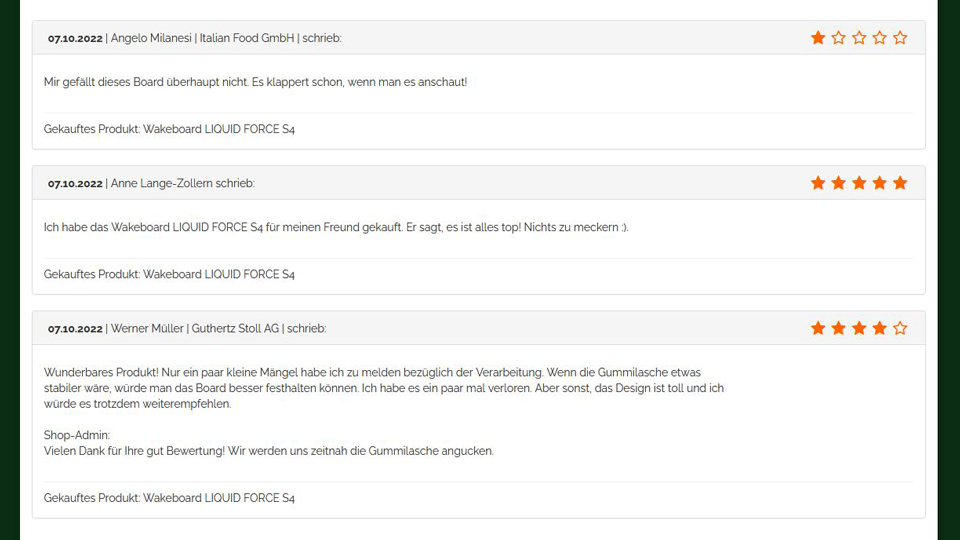Click purchased product text in Anne's review
This screenshot has width=960, height=540.
169,274
